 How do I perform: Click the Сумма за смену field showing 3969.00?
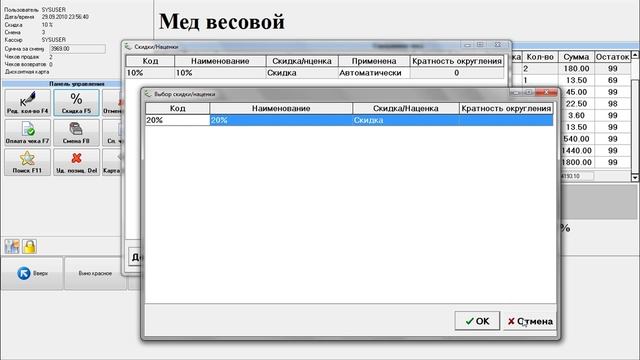click(x=77, y=49)
